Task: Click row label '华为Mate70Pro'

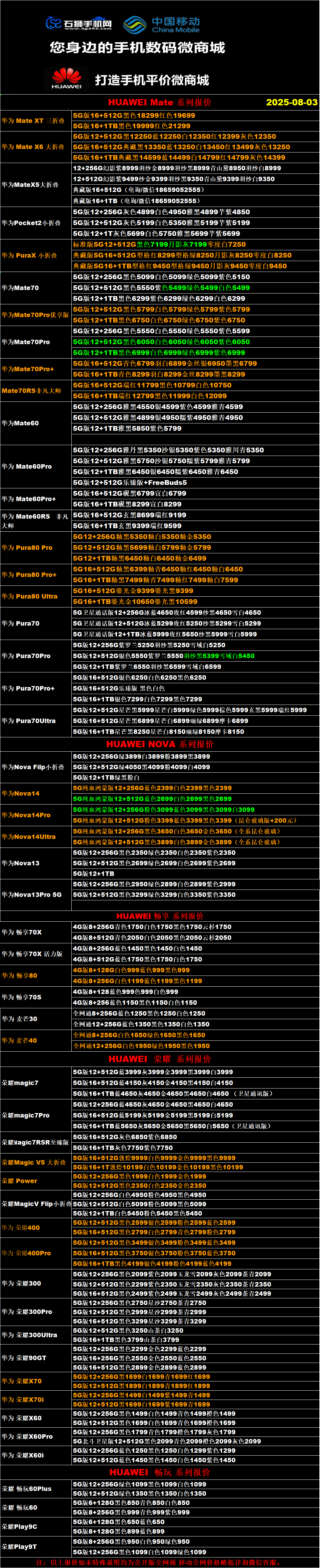Action: tap(25, 342)
